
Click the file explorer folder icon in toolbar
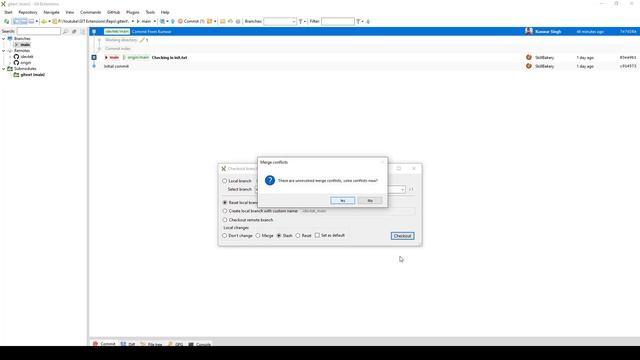pos(222,21)
